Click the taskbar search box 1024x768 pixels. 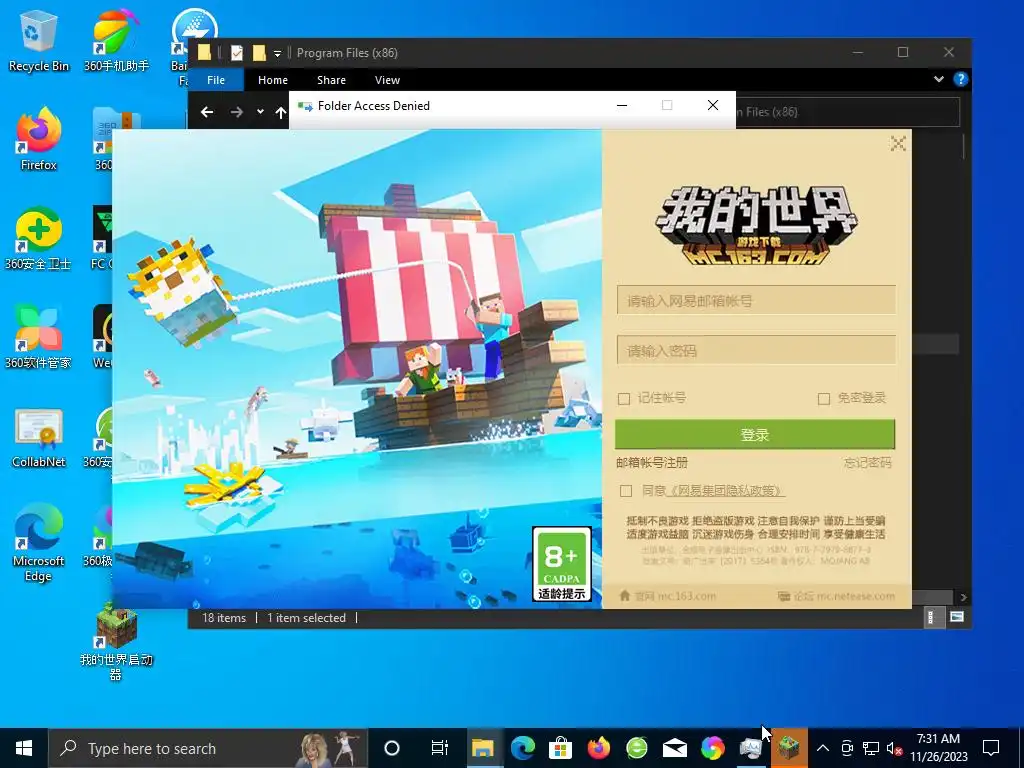click(208, 748)
